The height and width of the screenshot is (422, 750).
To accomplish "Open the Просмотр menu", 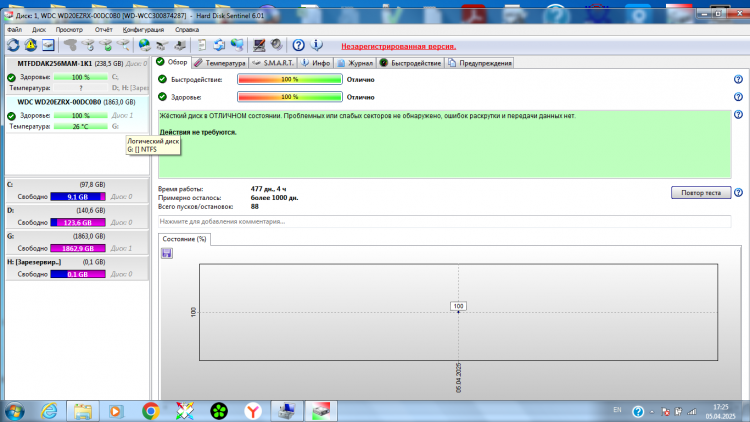I will (x=69, y=30).
